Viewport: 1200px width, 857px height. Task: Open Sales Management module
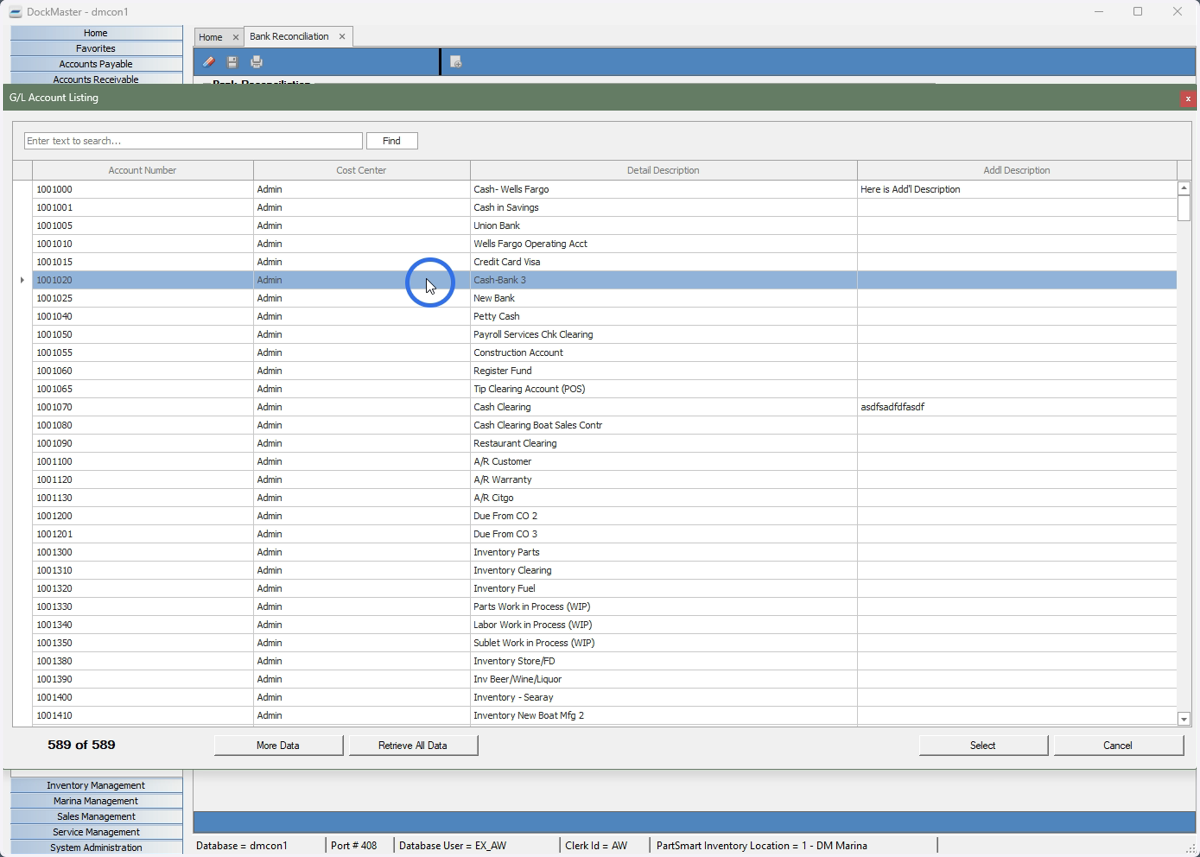point(96,816)
